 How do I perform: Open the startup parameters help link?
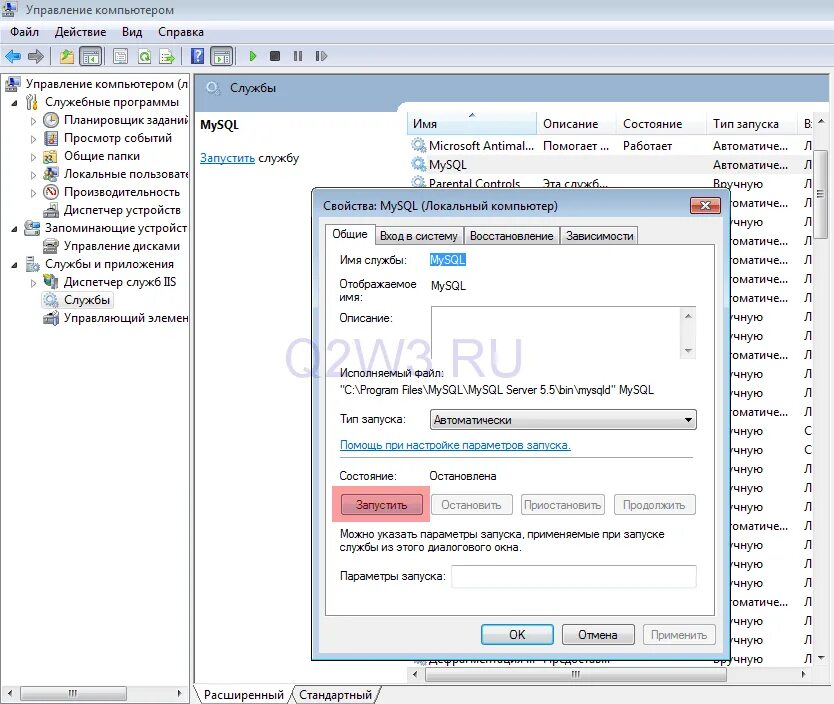click(455, 445)
